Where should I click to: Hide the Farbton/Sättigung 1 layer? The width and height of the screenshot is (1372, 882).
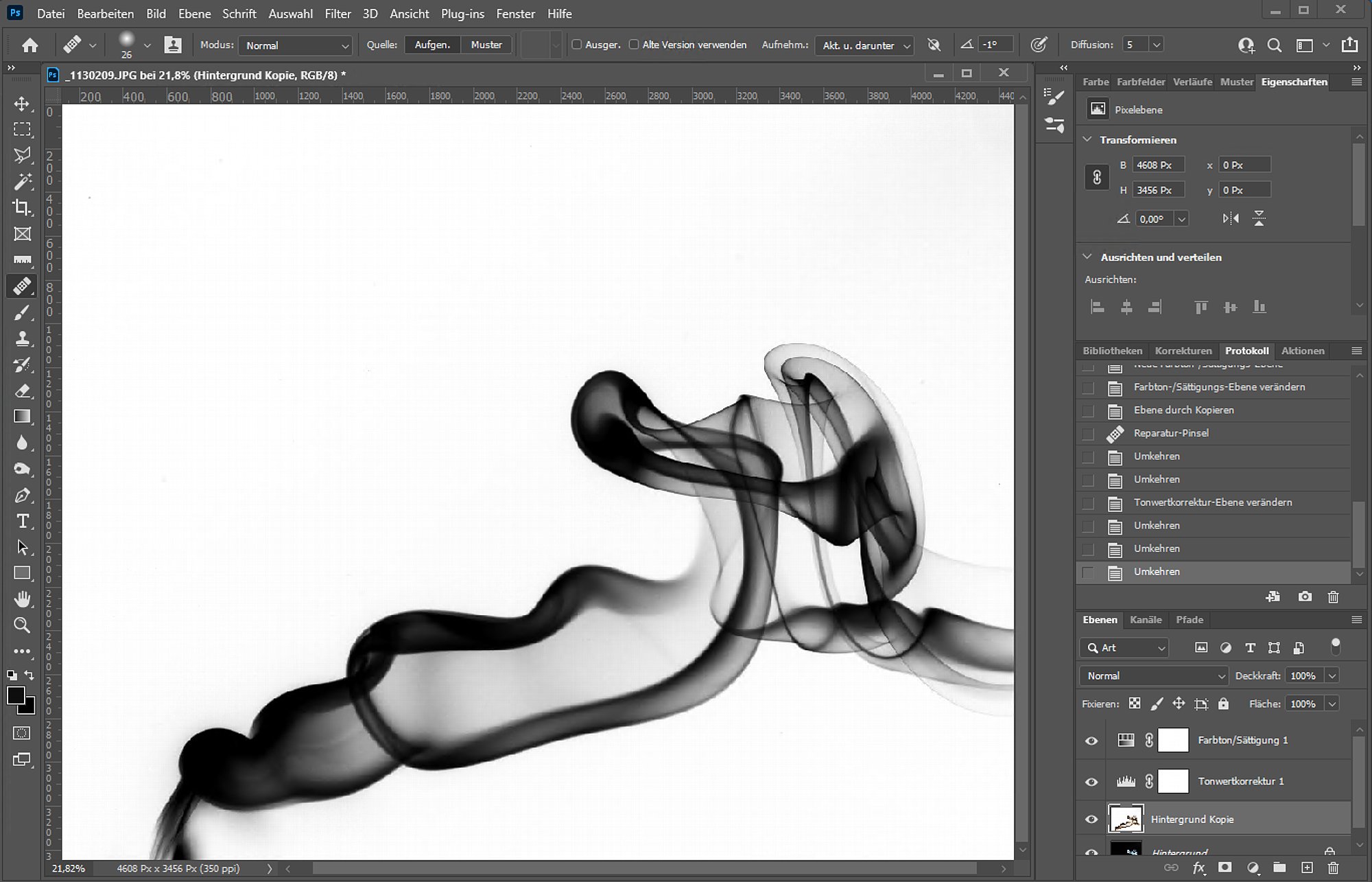coord(1091,741)
